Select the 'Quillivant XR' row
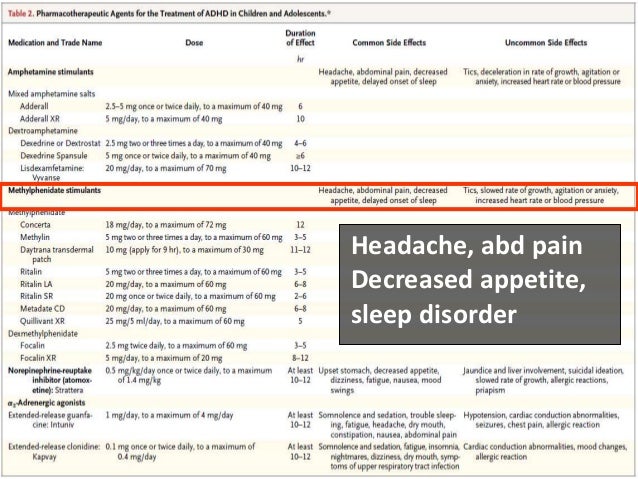 (x=42, y=321)
